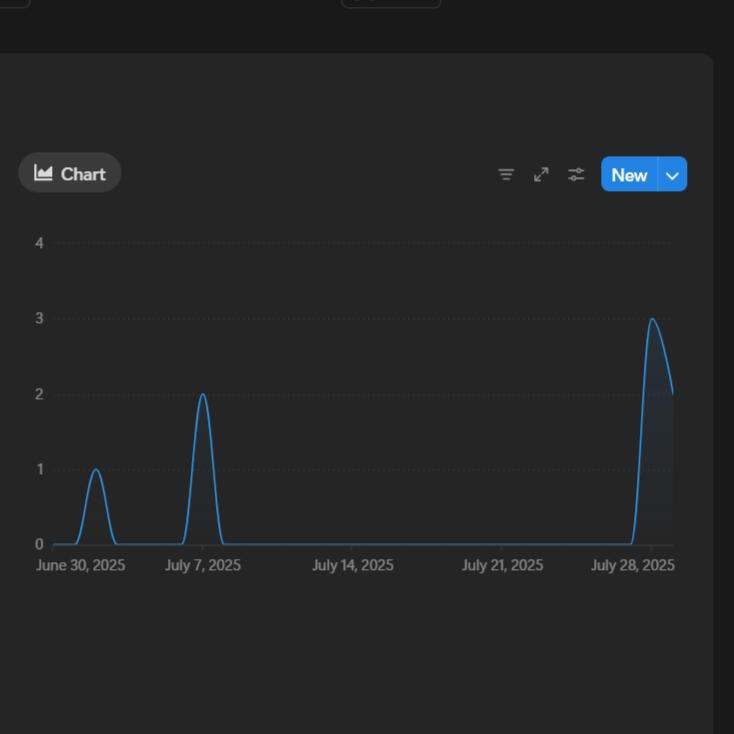The image size is (734, 734).
Task: Click the June 30, 2025 axis label
Action: pyautogui.click(x=81, y=566)
